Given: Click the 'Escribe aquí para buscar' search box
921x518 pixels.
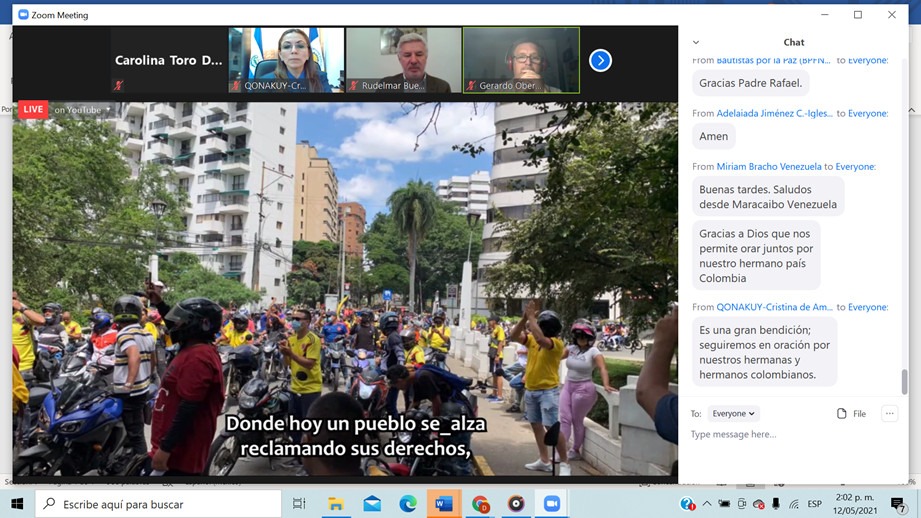Looking at the screenshot, I should pyautogui.click(x=159, y=504).
